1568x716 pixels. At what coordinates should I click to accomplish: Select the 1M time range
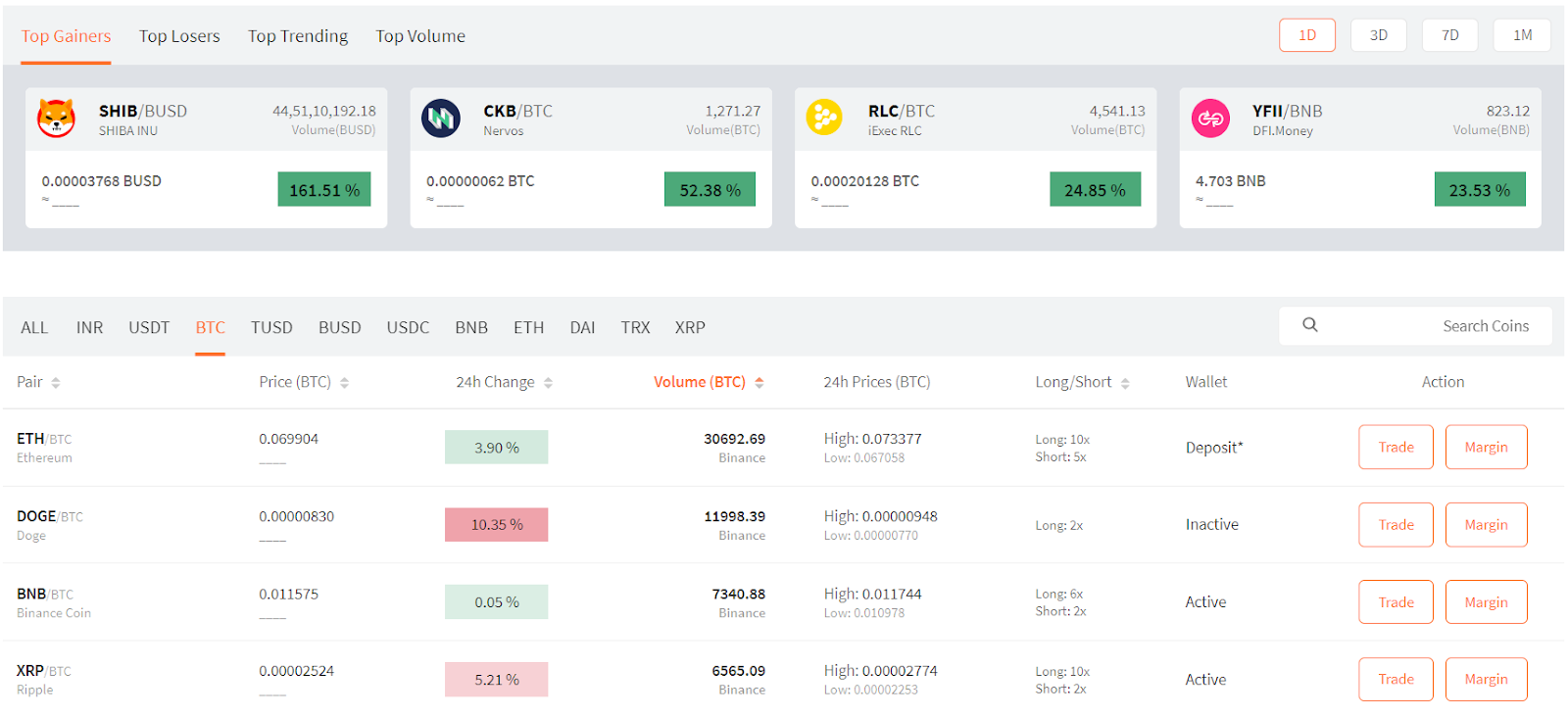pos(1522,35)
